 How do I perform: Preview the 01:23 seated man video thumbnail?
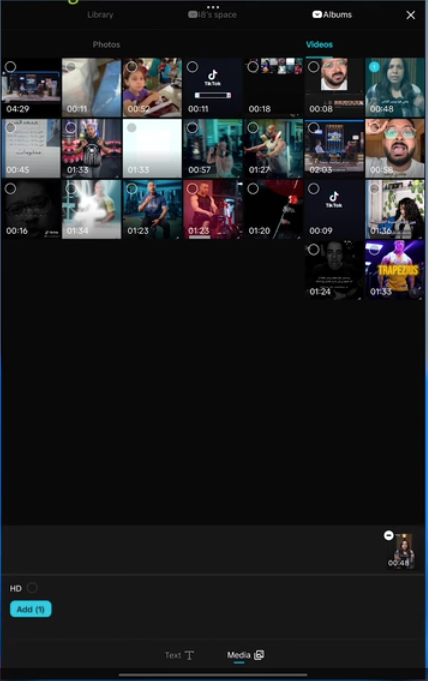click(152, 209)
